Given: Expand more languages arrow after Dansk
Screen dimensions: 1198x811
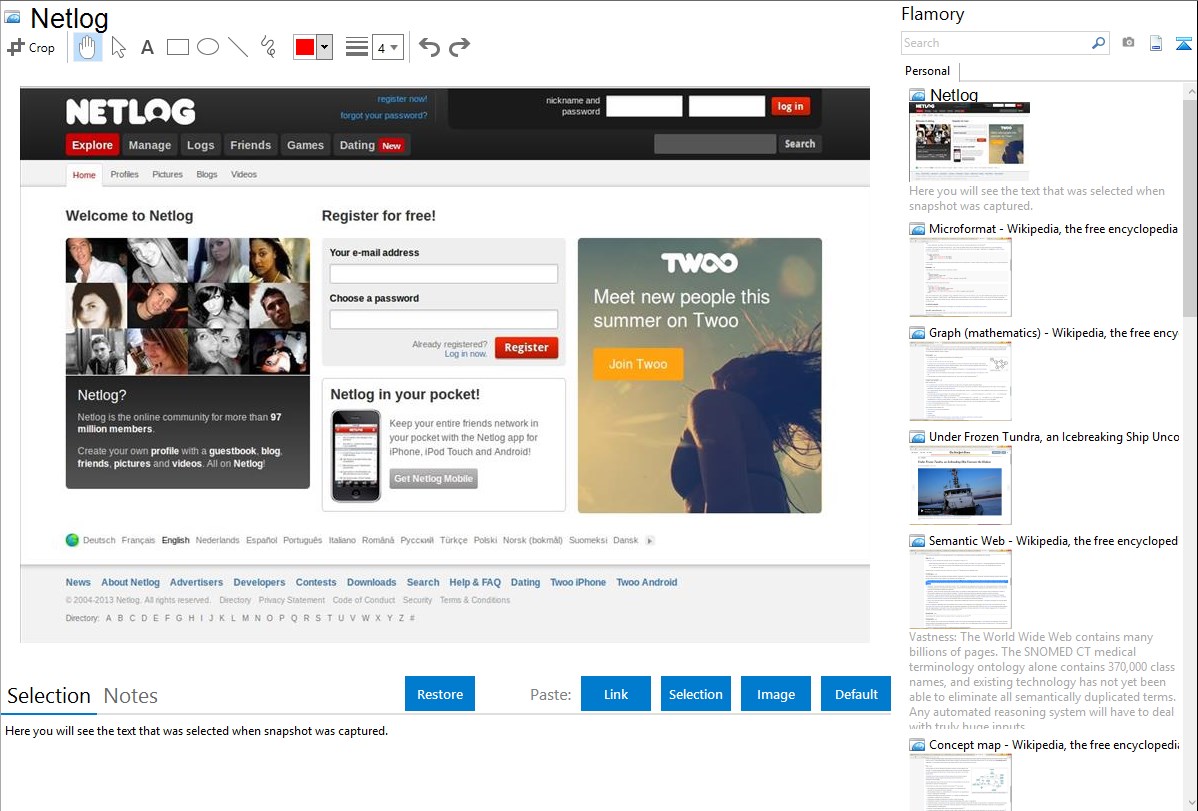Looking at the screenshot, I should pos(649,540).
